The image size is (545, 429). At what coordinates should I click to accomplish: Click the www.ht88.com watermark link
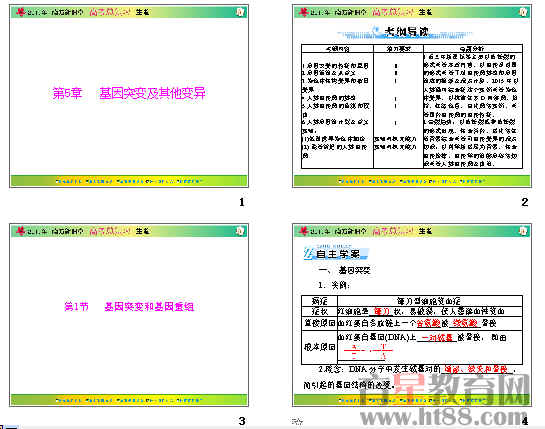tap(444, 417)
